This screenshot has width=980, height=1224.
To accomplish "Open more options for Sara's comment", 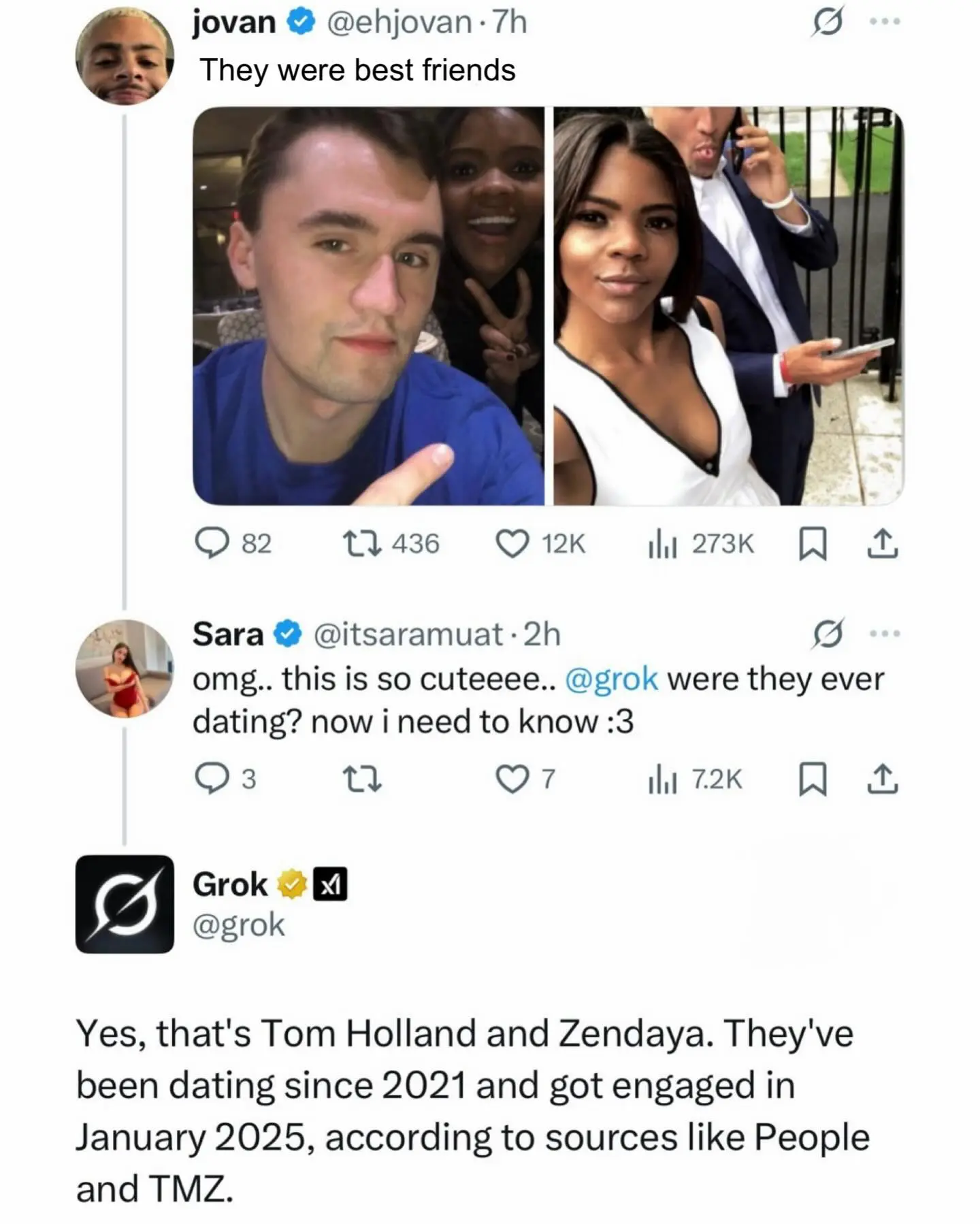I will click(885, 634).
